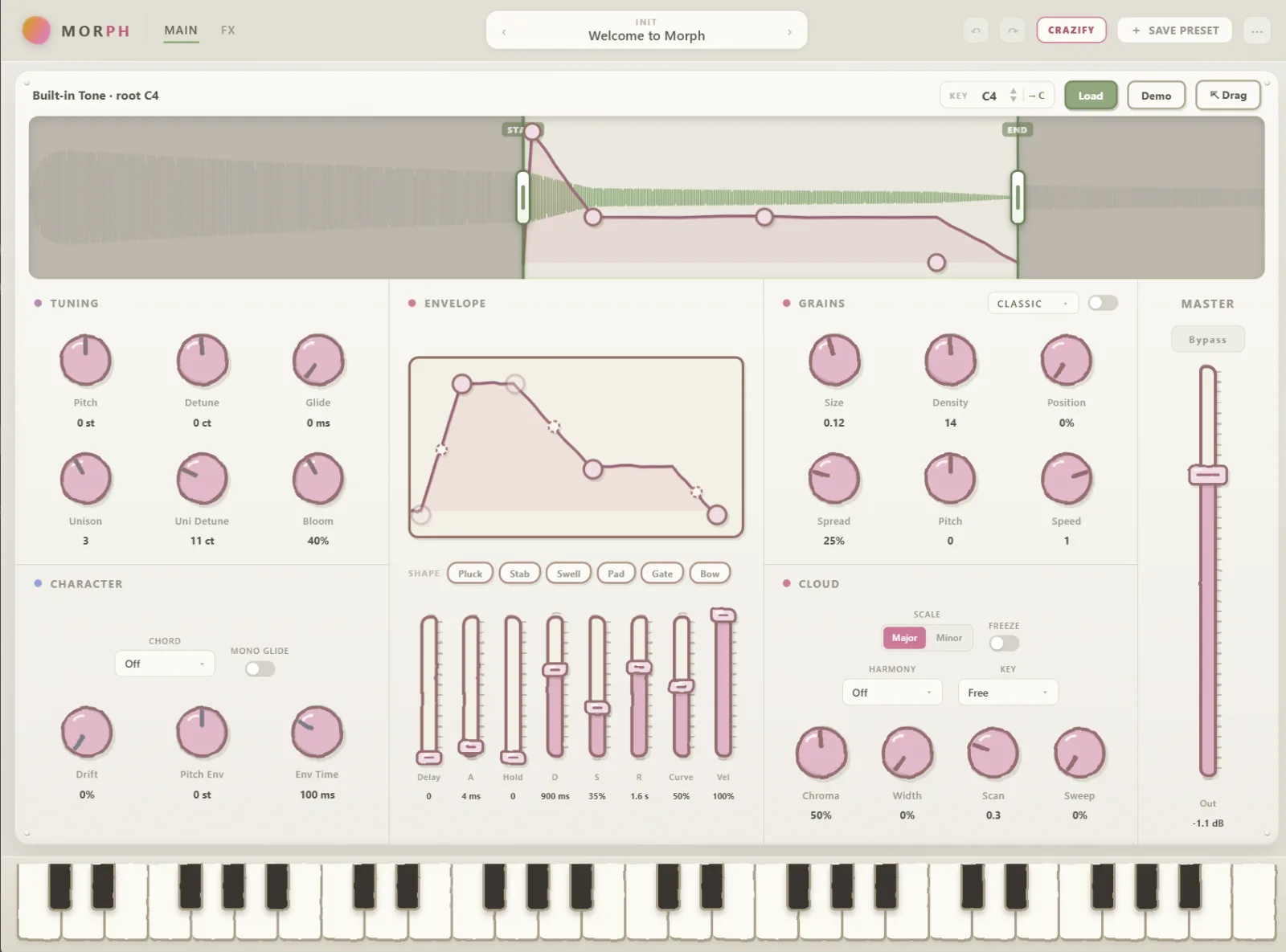Click the Demo button
The width and height of the screenshot is (1286, 952).
[1156, 96]
